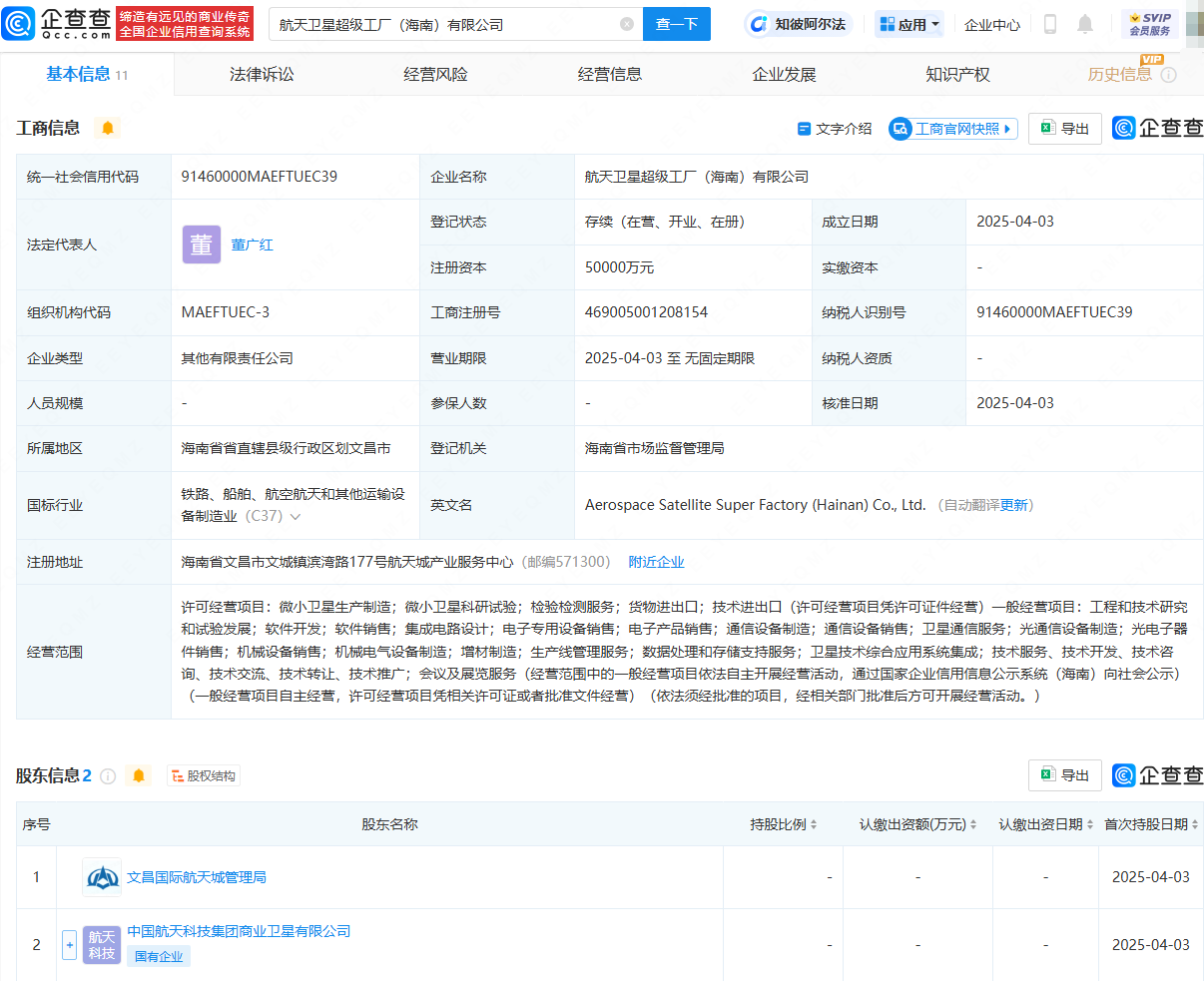Image resolution: width=1204 pixels, height=981 pixels.
Task: Open 工商官网快照
Action: point(953,129)
